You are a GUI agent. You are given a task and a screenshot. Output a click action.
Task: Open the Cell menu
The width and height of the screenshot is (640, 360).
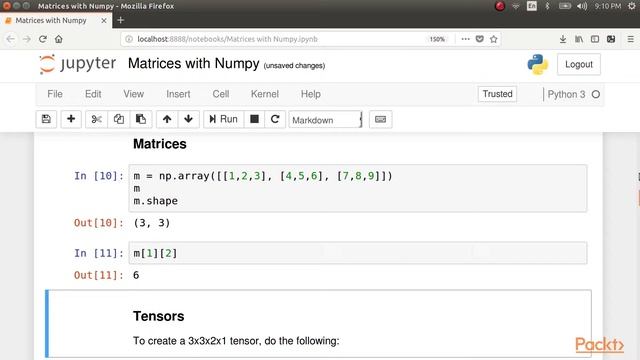tap(221, 94)
